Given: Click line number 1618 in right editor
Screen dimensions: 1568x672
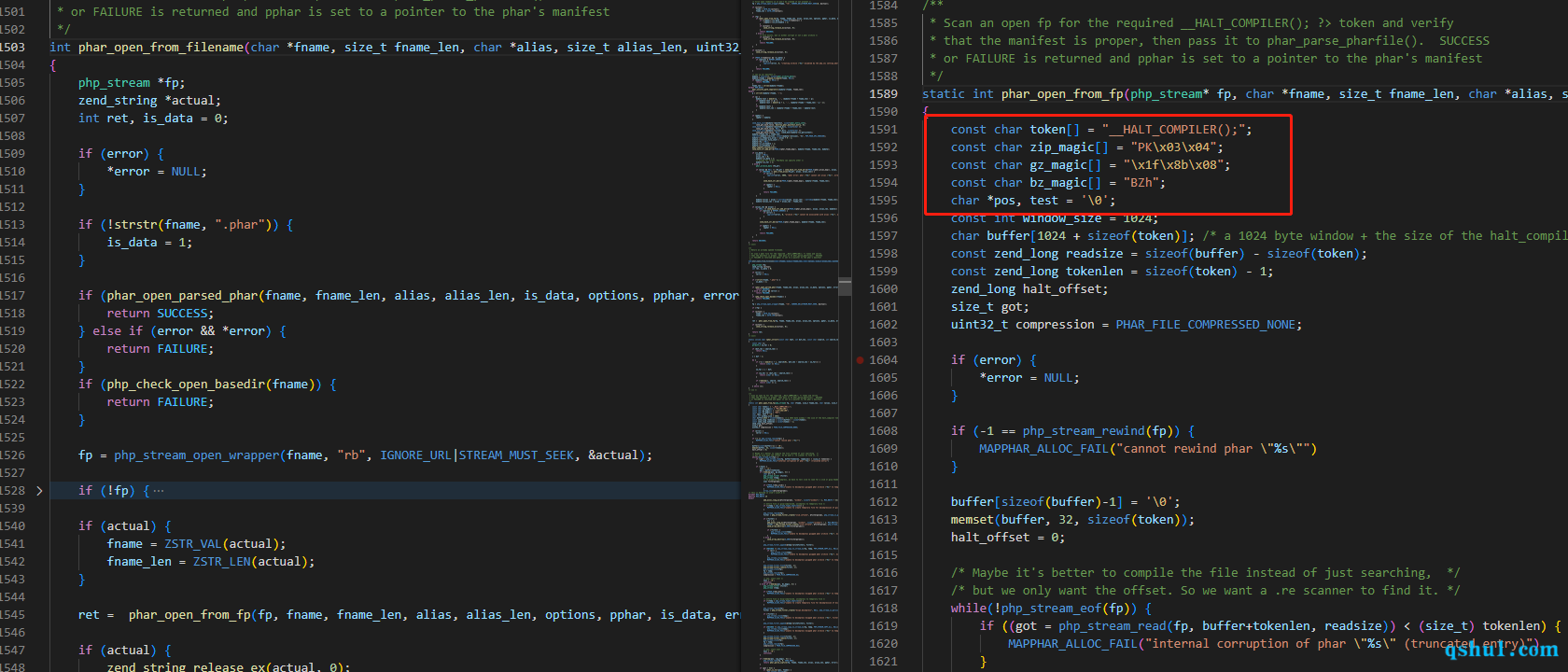Looking at the screenshot, I should pos(883,608).
